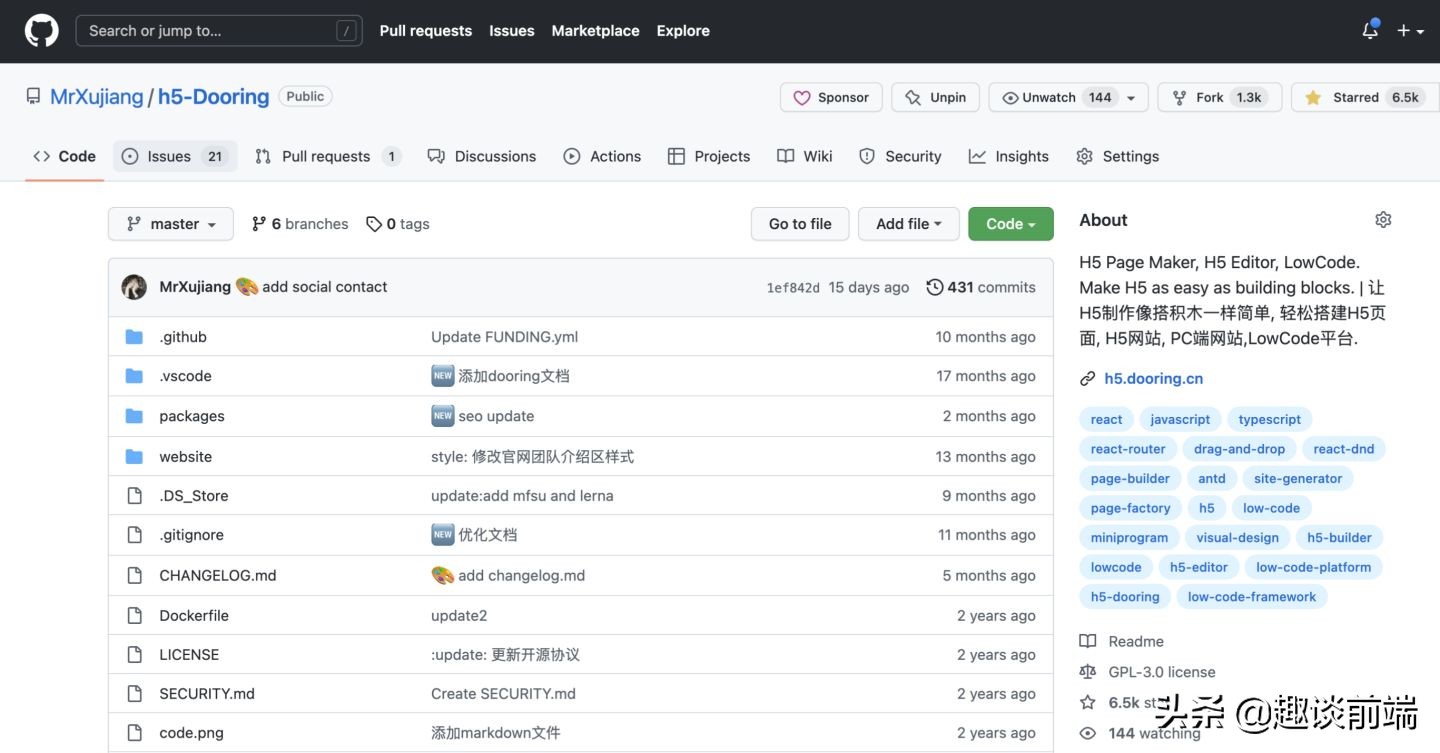
Task: Expand the master branch dropdown
Action: (x=171, y=224)
